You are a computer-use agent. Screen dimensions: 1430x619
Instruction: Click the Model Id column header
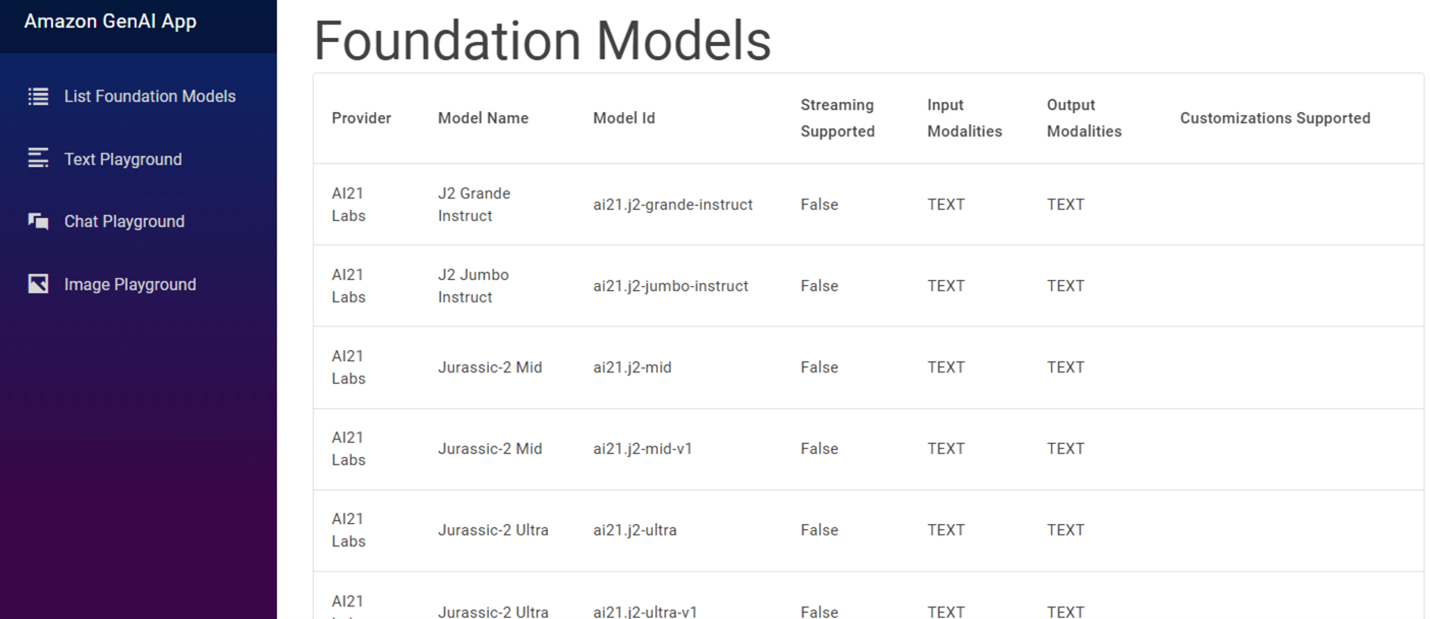(x=624, y=117)
